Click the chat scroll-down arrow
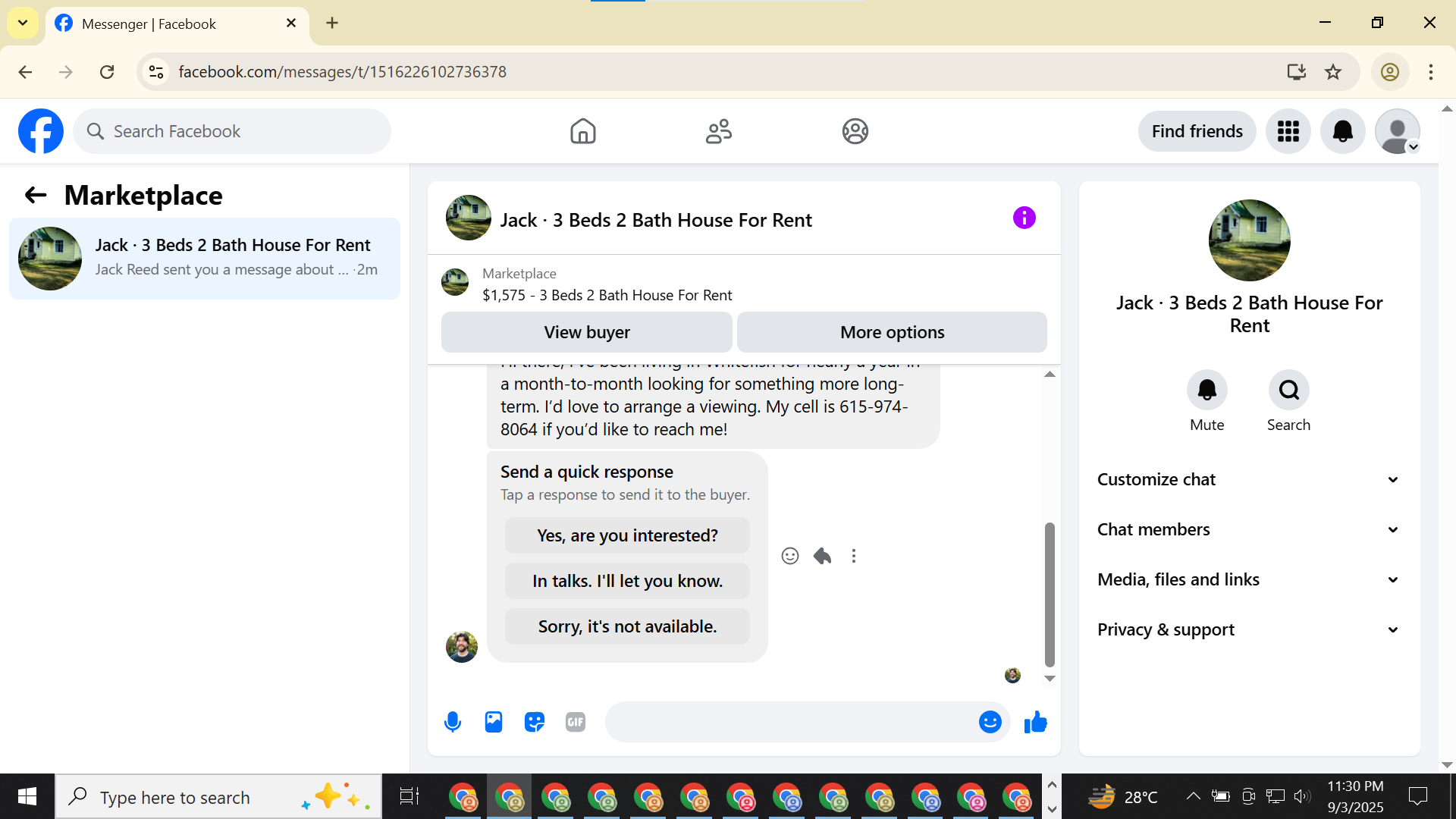 (1050, 679)
